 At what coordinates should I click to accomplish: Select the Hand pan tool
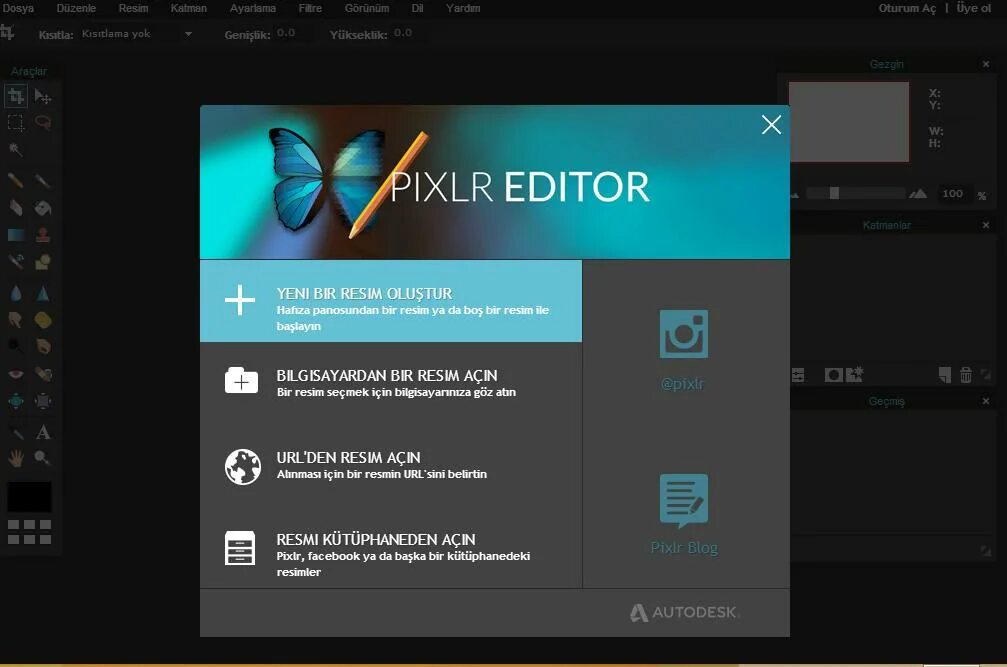click(x=16, y=458)
